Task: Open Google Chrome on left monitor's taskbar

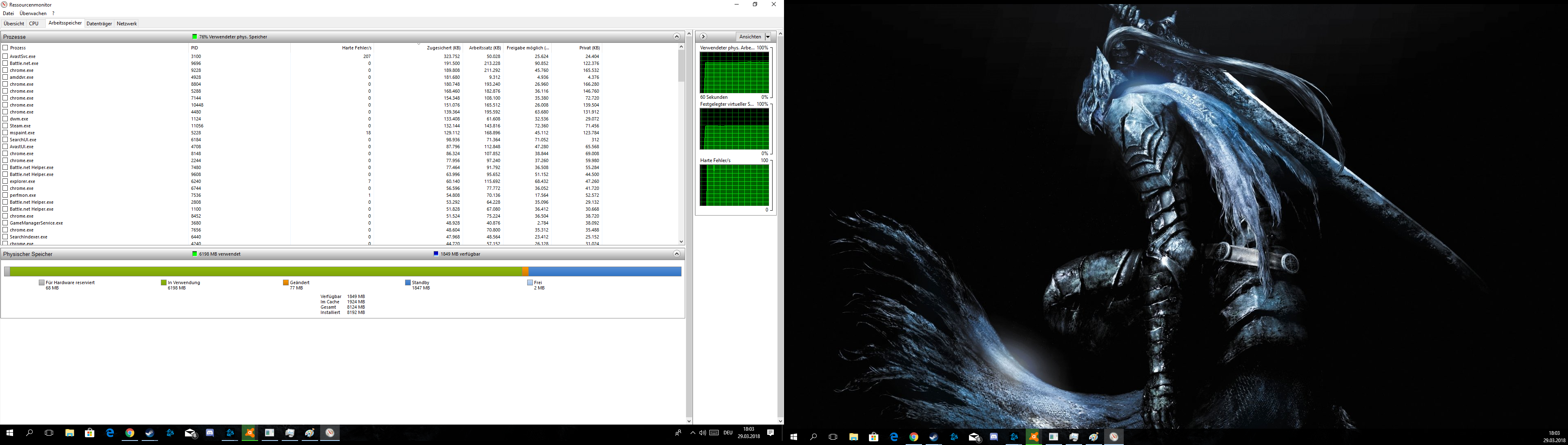Action: coord(130,434)
